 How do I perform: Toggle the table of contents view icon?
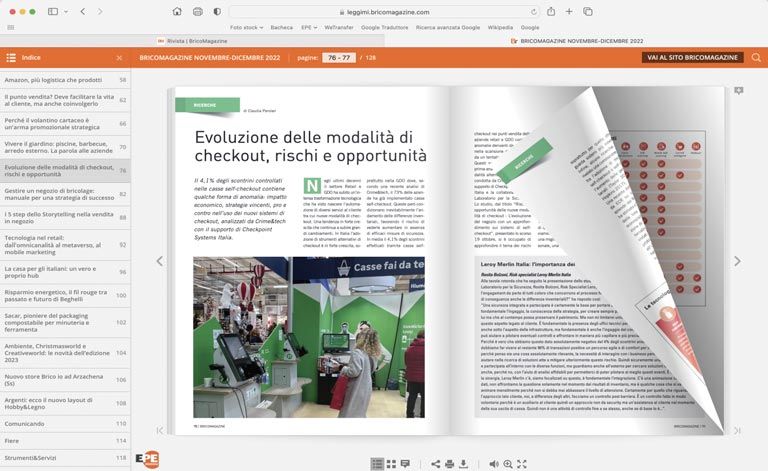click(x=377, y=464)
